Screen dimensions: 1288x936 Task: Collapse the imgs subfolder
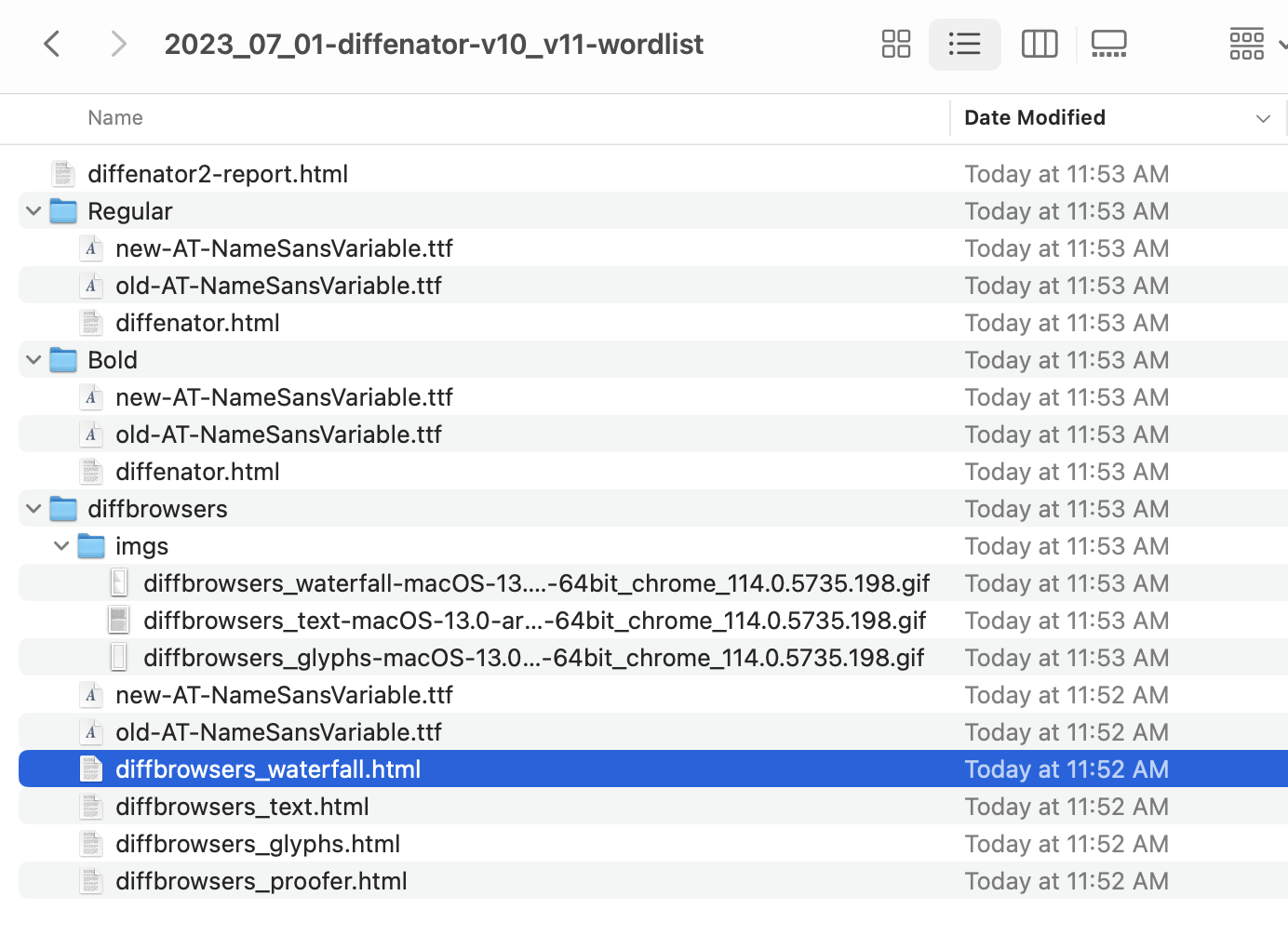click(x=60, y=545)
